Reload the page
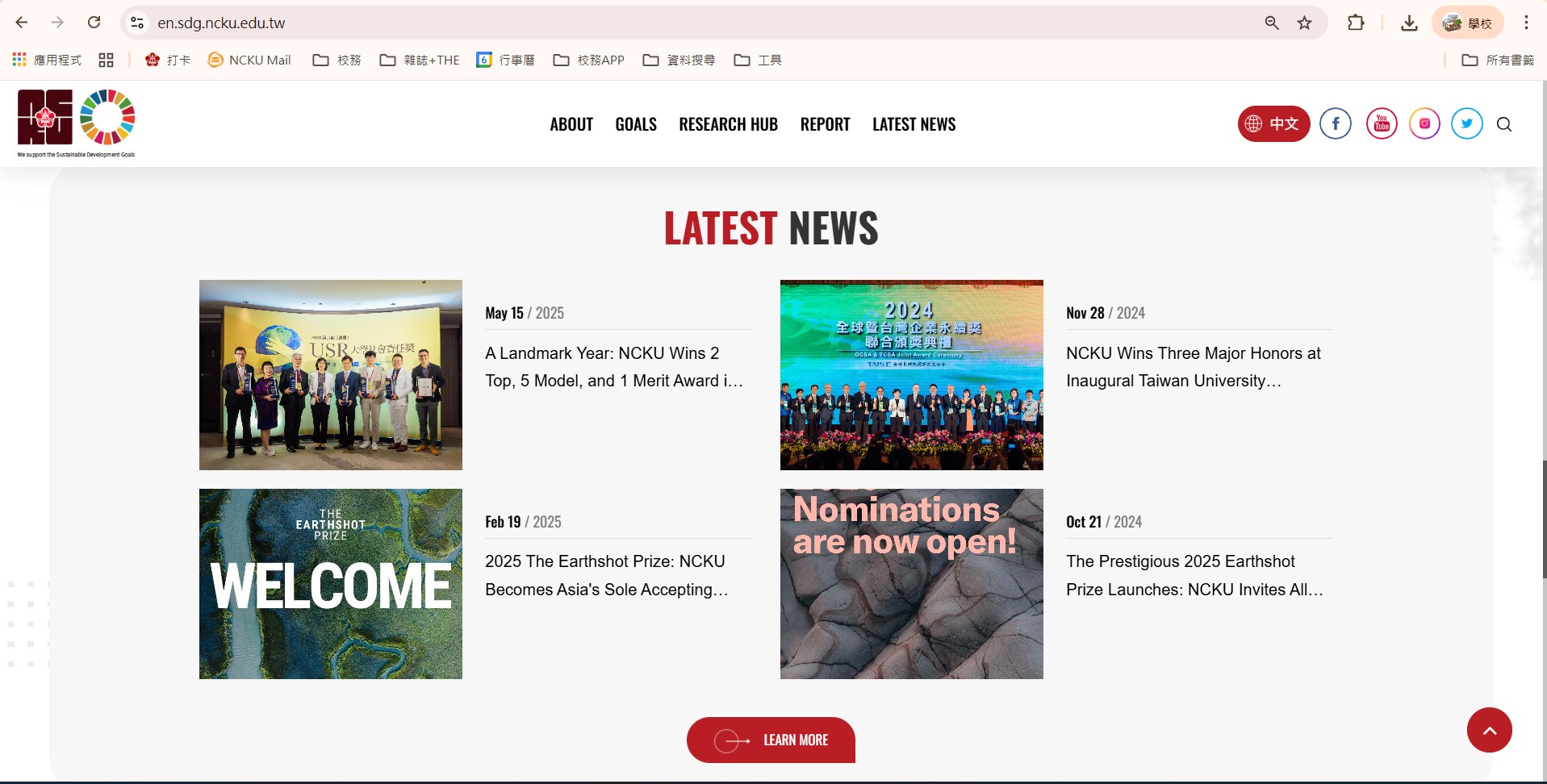 (x=94, y=23)
